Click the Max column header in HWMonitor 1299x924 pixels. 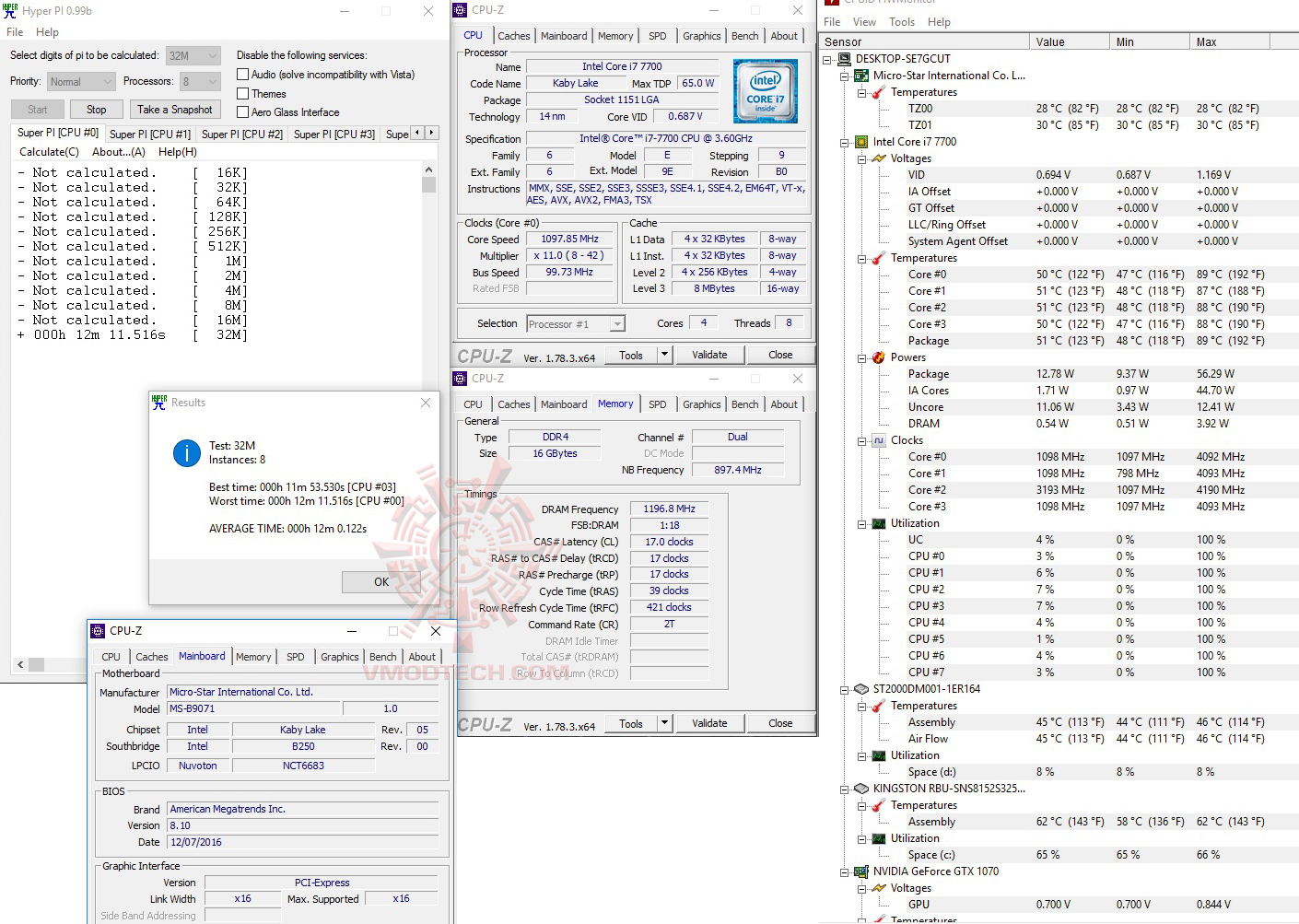[1230, 41]
